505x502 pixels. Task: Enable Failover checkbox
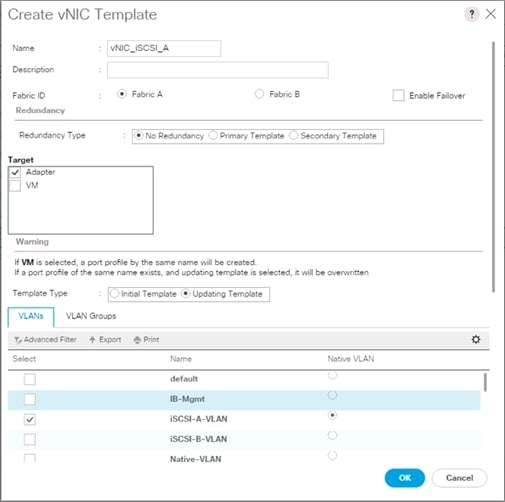398,95
